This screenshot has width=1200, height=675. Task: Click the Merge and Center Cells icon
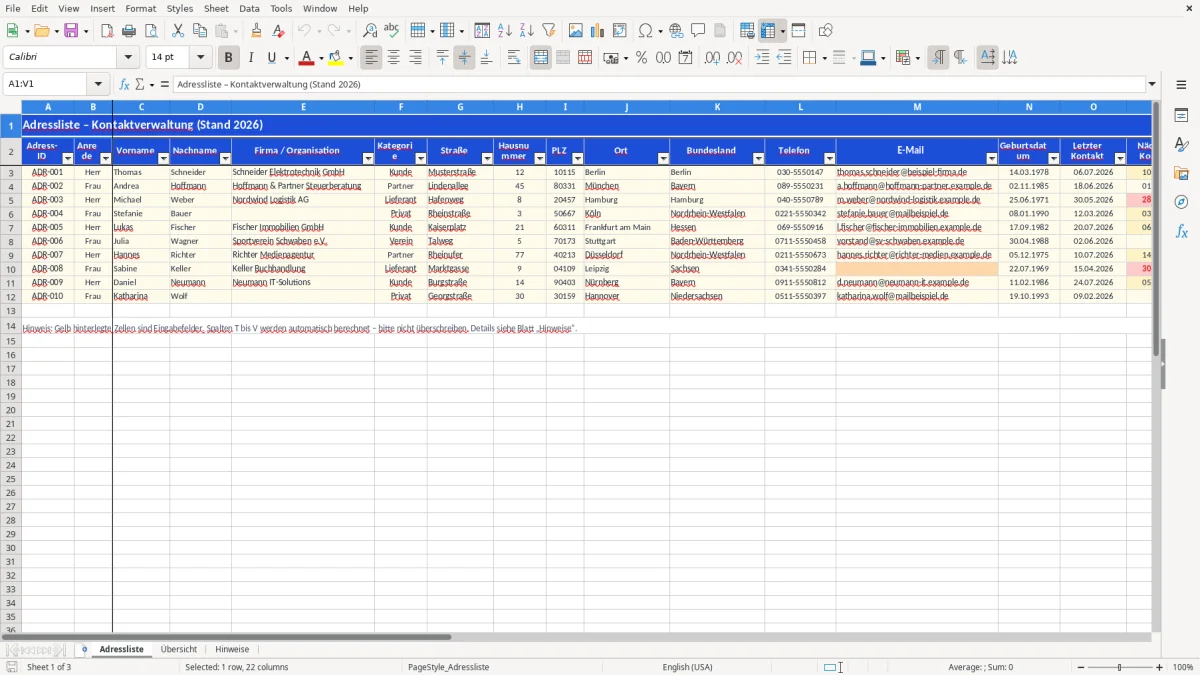point(541,58)
